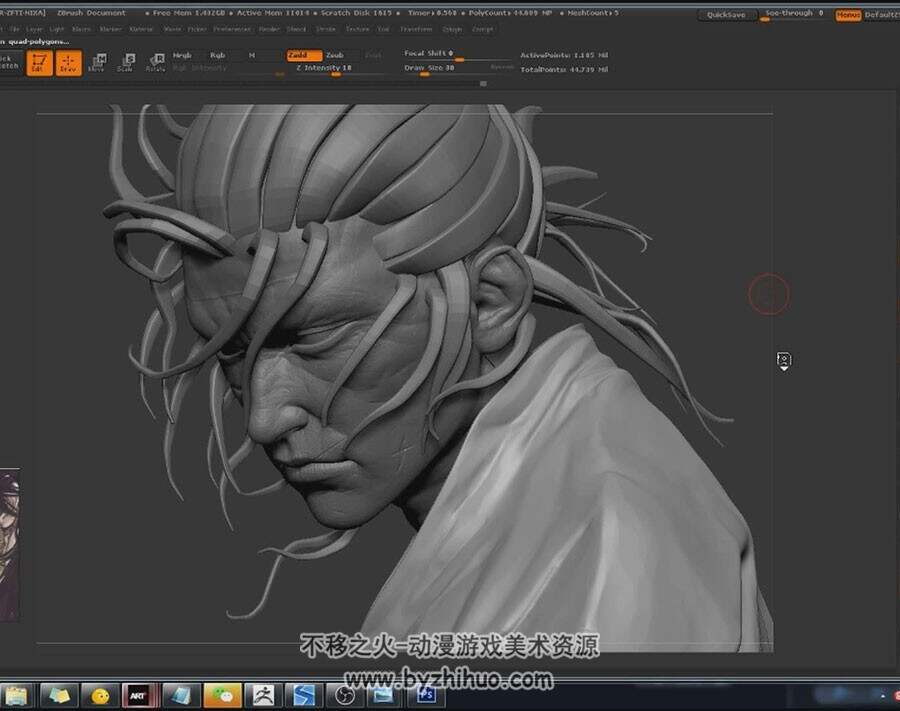Open the Render menu
Viewport: 900px width, 711px height.
pyautogui.click(x=269, y=29)
